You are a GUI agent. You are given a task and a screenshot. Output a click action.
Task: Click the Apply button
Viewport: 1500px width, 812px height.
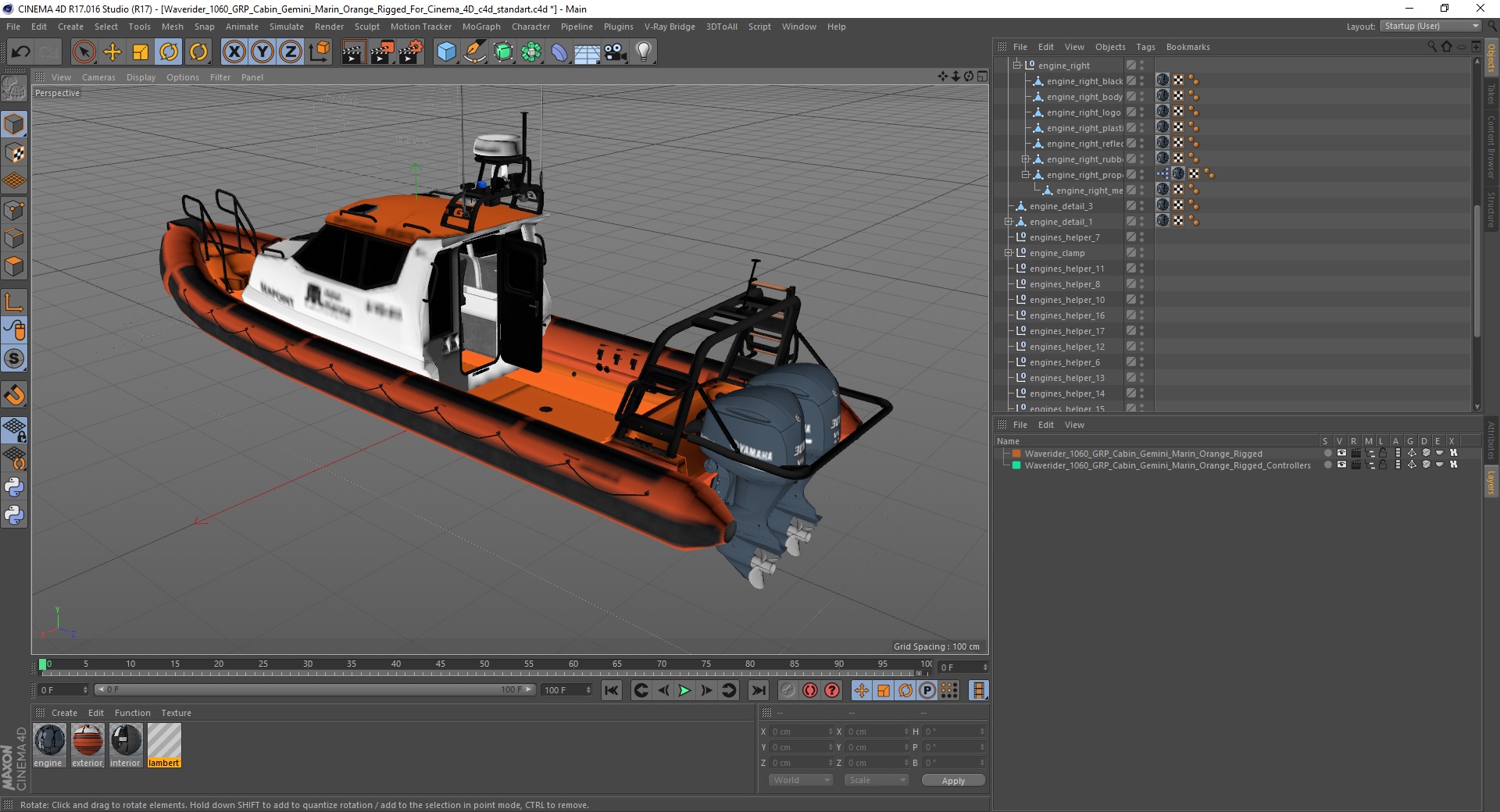tap(953, 781)
